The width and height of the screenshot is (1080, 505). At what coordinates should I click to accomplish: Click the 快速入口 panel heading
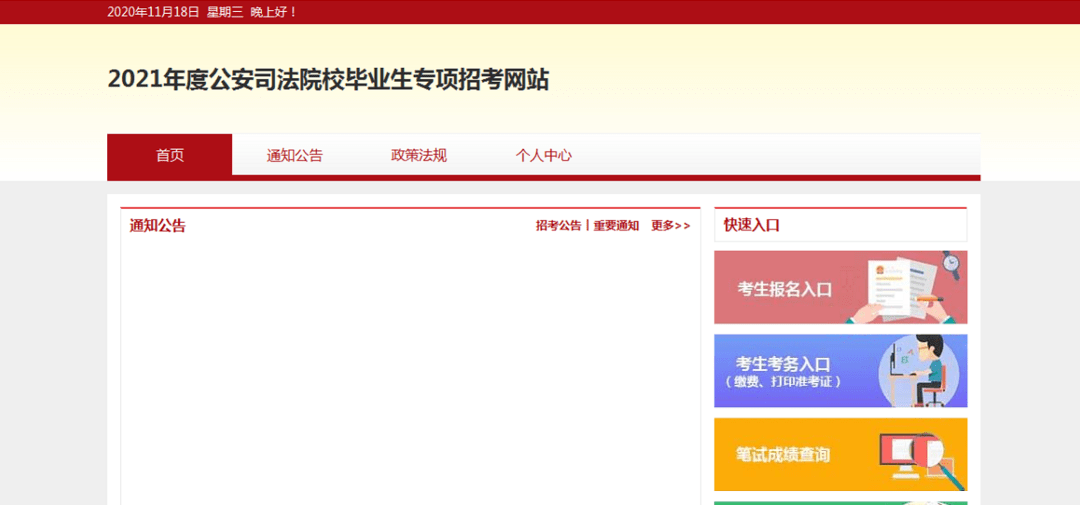click(x=752, y=225)
